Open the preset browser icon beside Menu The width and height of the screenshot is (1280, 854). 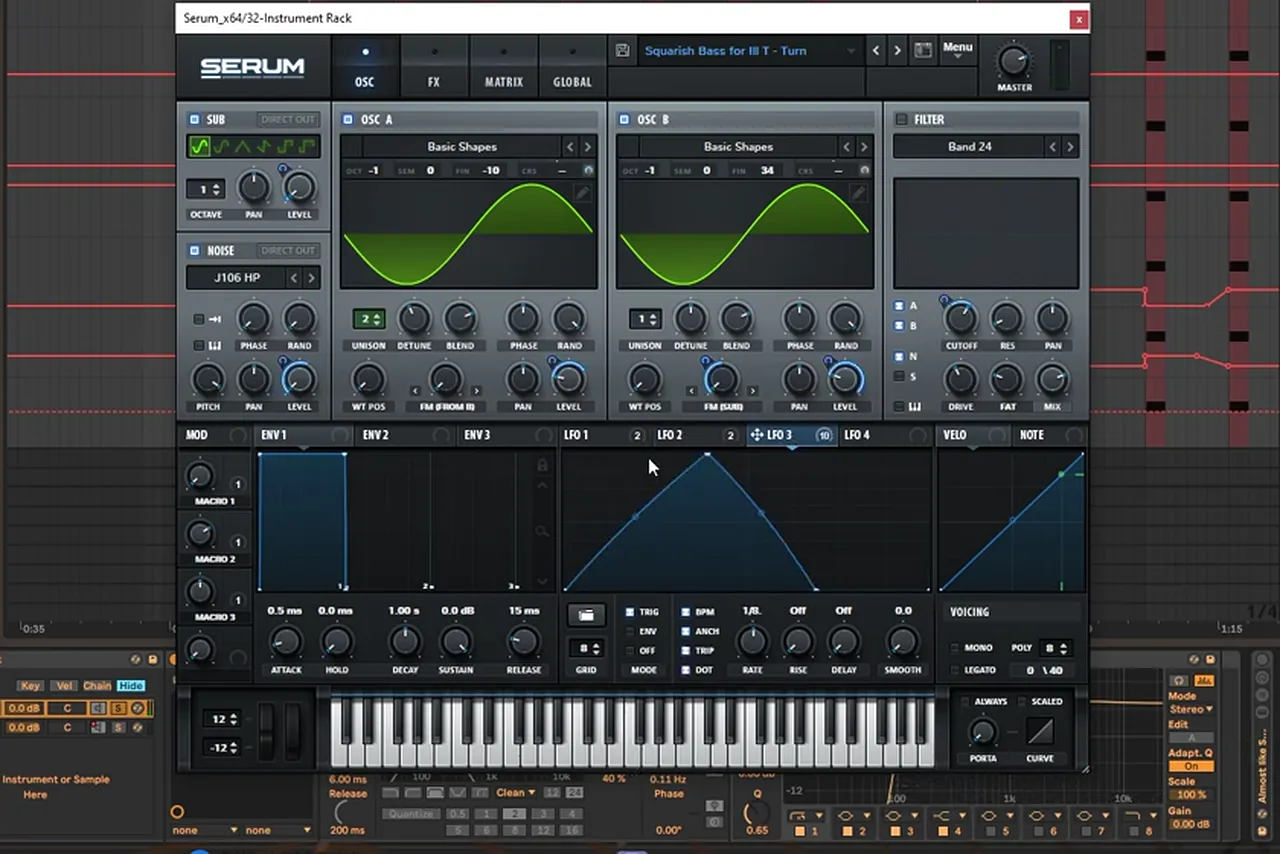(x=923, y=50)
